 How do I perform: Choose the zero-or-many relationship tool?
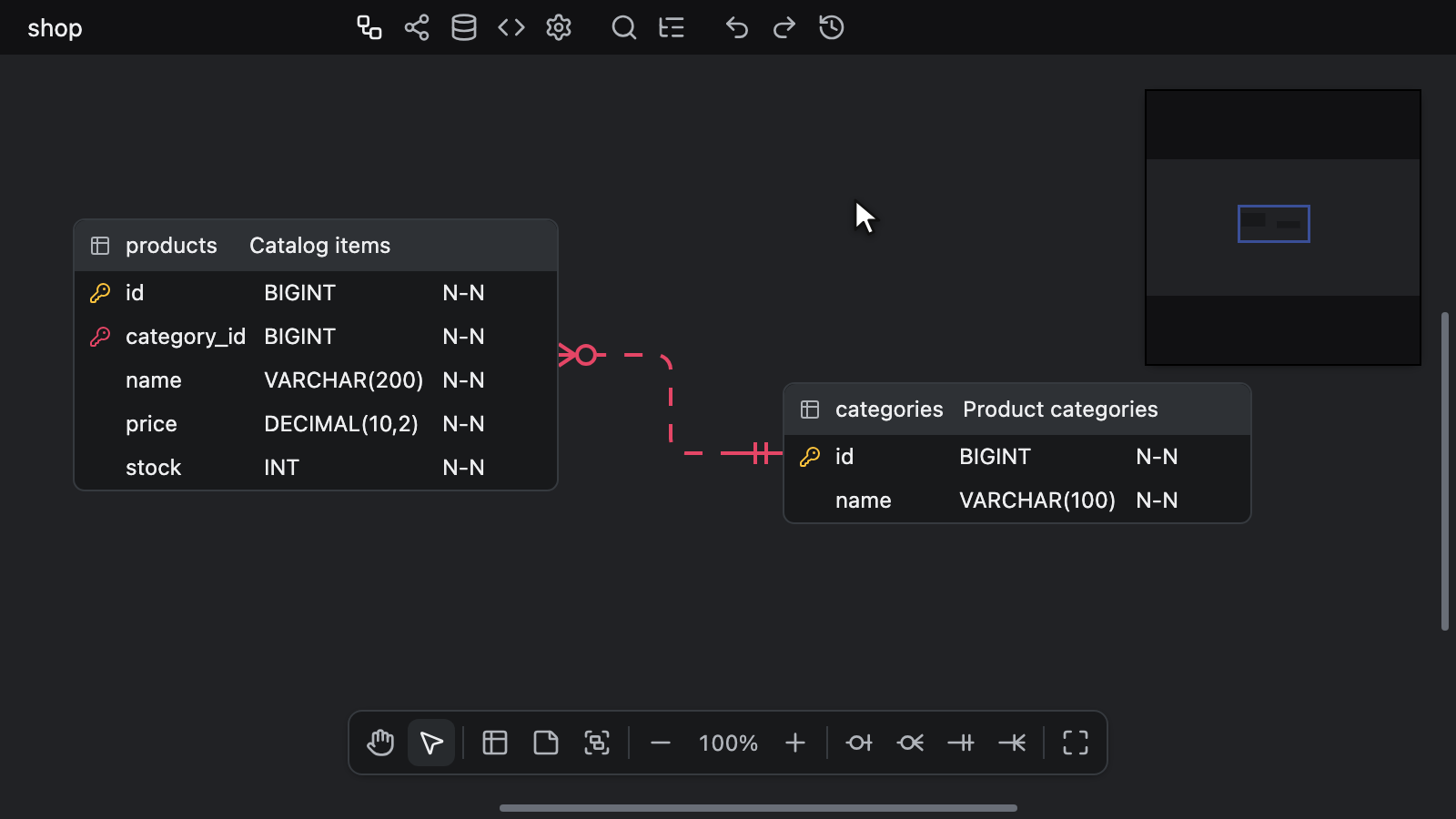pos(910,743)
